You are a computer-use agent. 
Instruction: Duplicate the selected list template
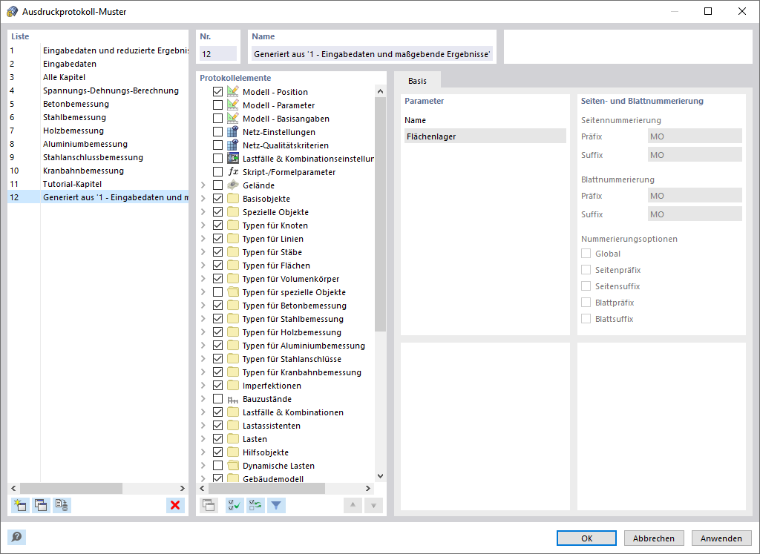coord(41,505)
